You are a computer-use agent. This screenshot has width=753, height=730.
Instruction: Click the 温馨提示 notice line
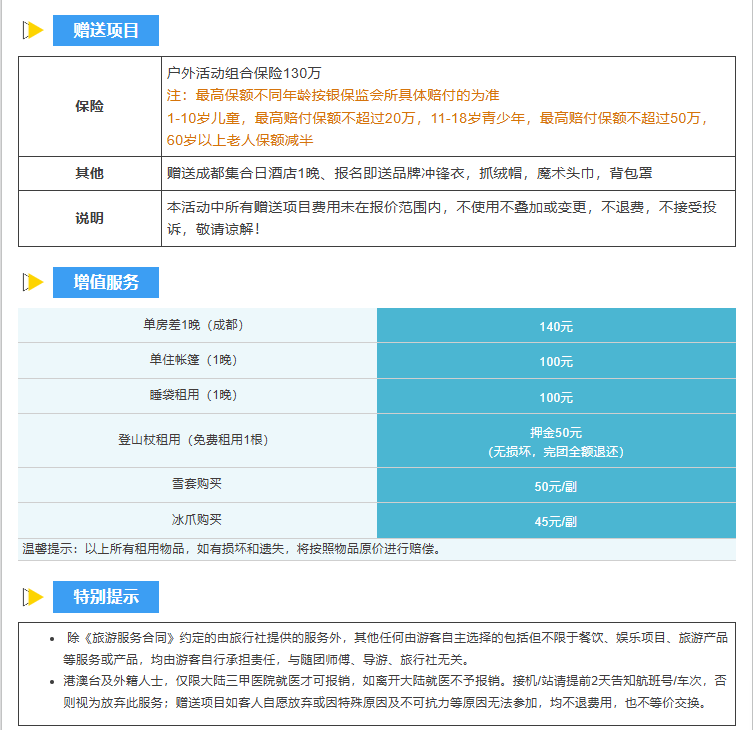231,549
